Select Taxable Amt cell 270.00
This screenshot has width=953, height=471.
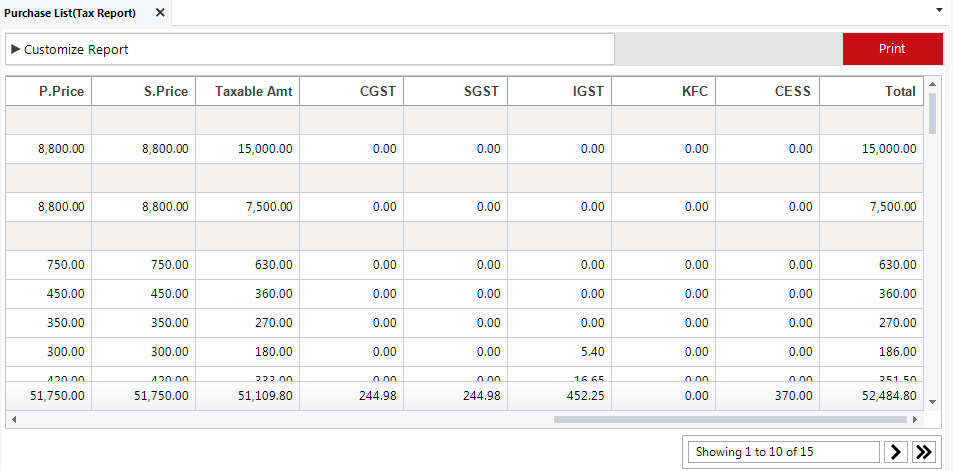tap(247, 323)
